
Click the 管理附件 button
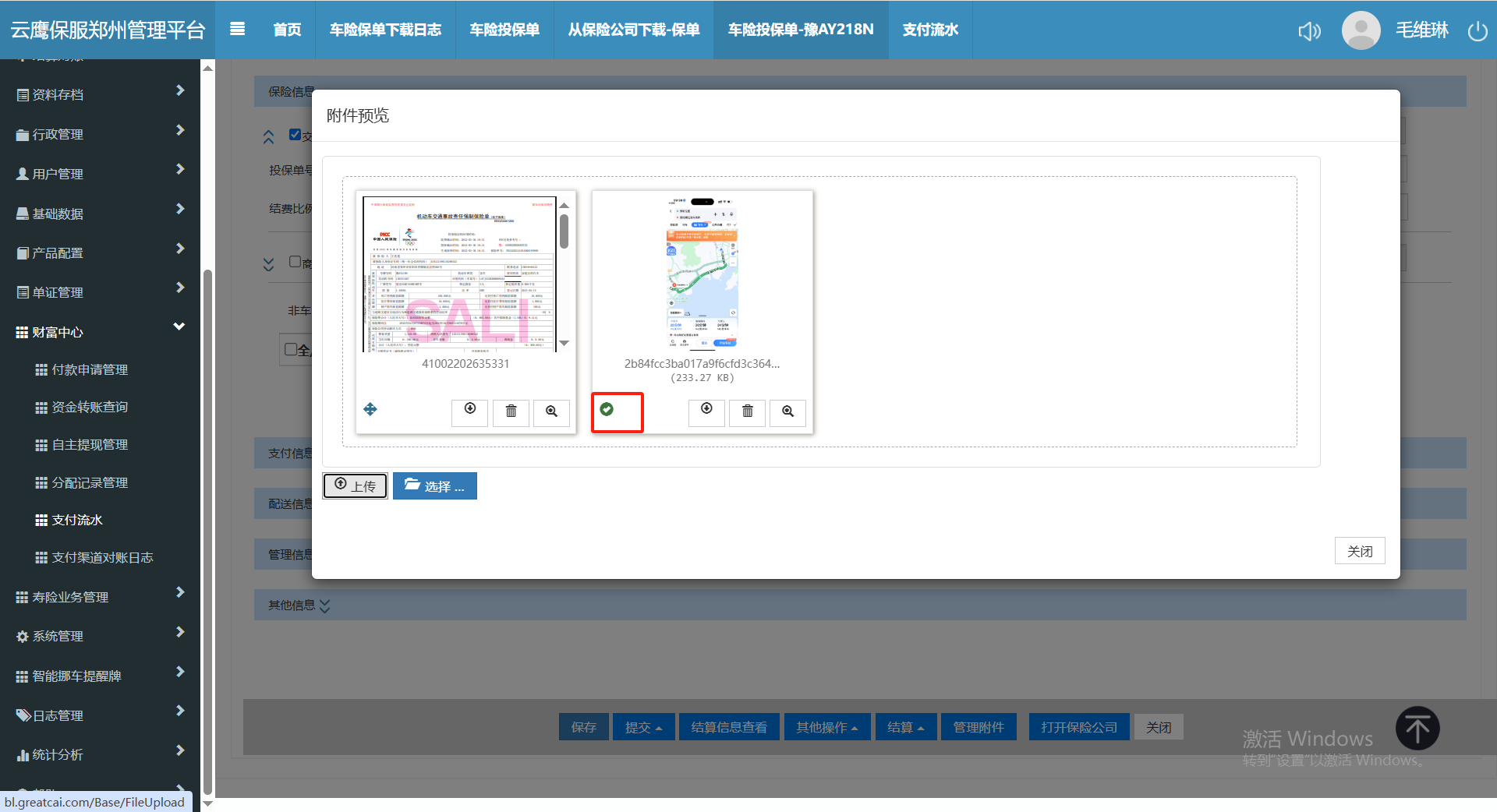pos(979,727)
